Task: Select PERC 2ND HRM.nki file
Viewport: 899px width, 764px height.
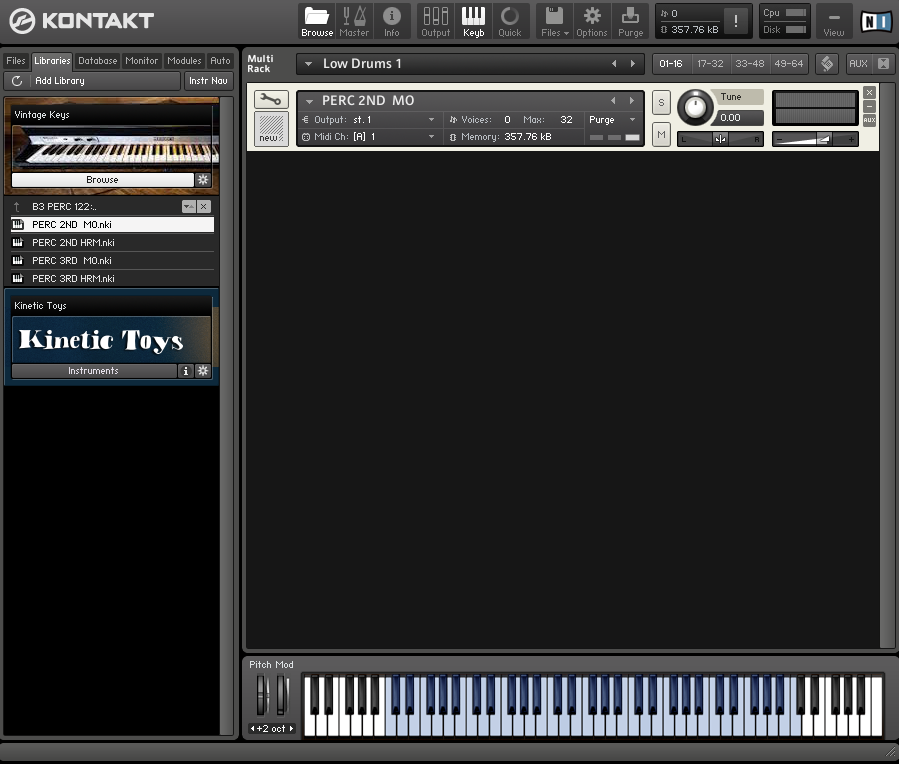Action: (112, 242)
